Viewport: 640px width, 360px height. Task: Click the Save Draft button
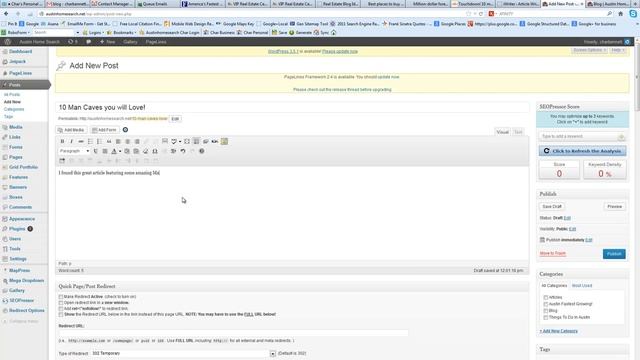[x=552, y=207]
